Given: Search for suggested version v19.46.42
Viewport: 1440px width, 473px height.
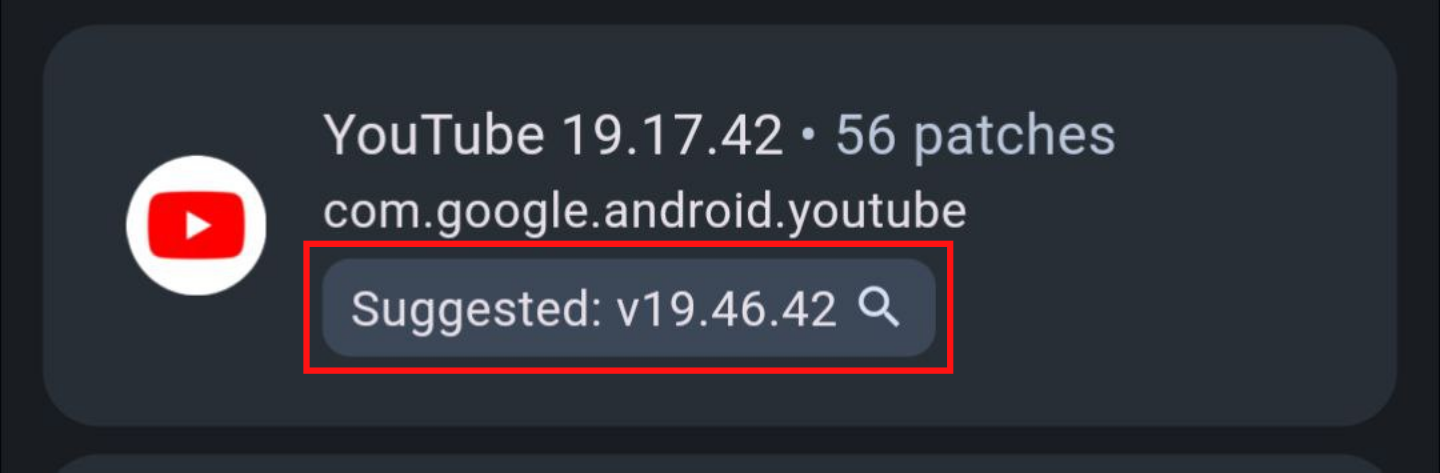Looking at the screenshot, I should click(629, 309).
